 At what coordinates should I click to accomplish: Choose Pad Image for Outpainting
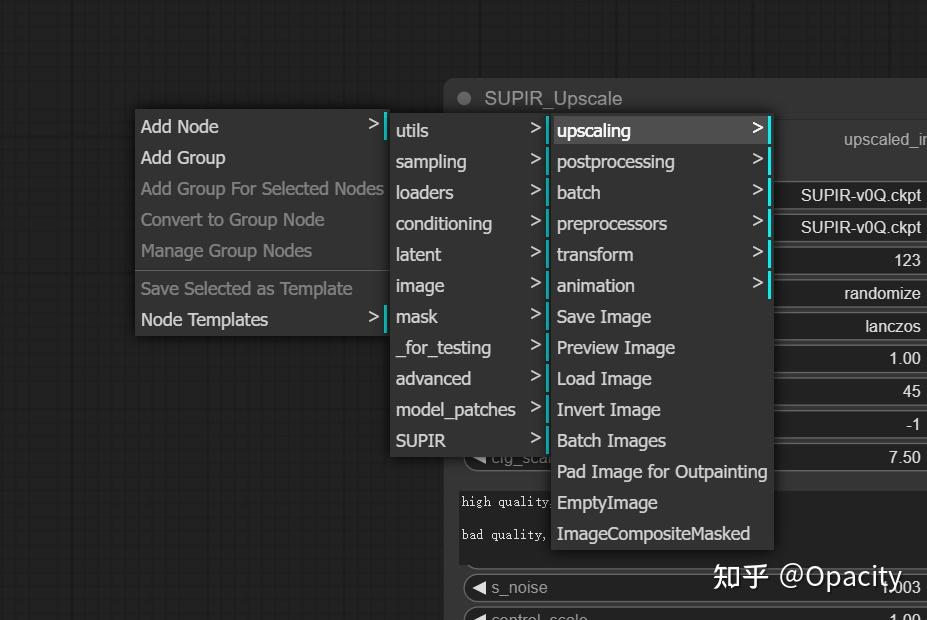pyautogui.click(x=662, y=472)
